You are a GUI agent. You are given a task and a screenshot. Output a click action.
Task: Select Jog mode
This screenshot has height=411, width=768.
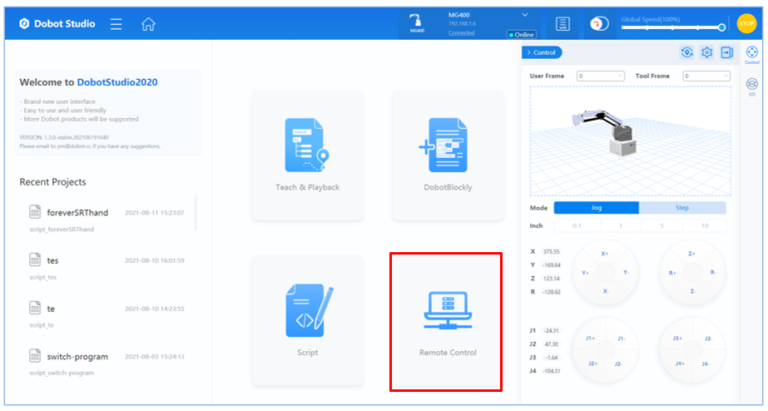pyautogui.click(x=596, y=208)
